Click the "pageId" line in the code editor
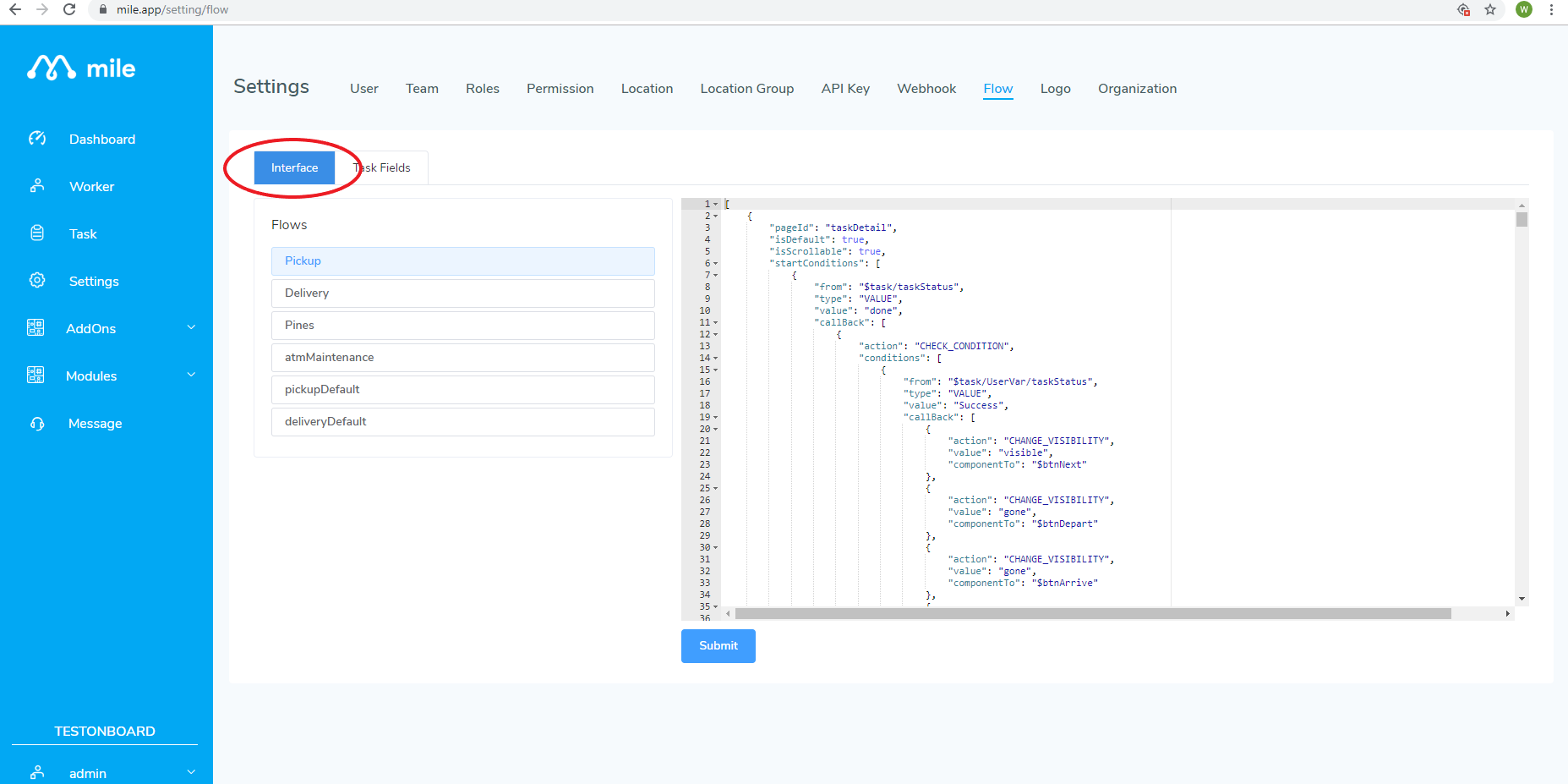This screenshot has height=784, width=1568. (x=833, y=228)
